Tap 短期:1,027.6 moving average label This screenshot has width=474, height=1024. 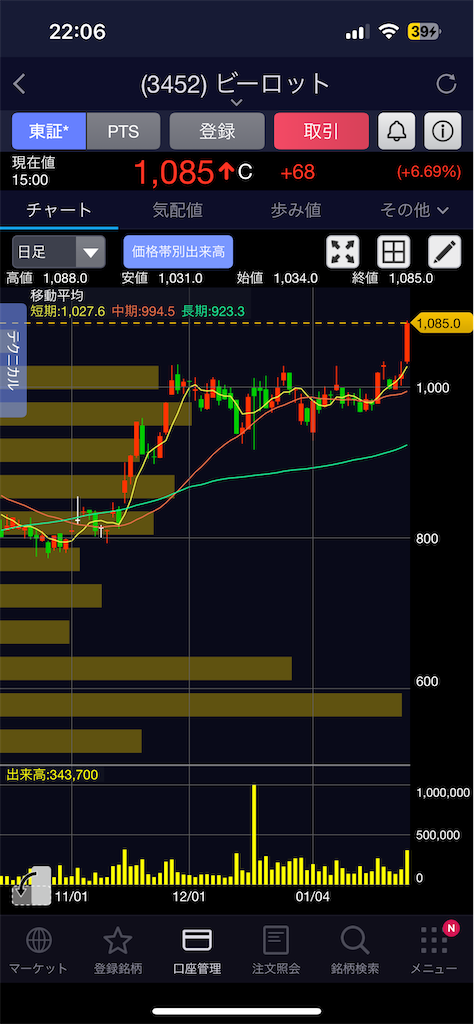coord(67,312)
